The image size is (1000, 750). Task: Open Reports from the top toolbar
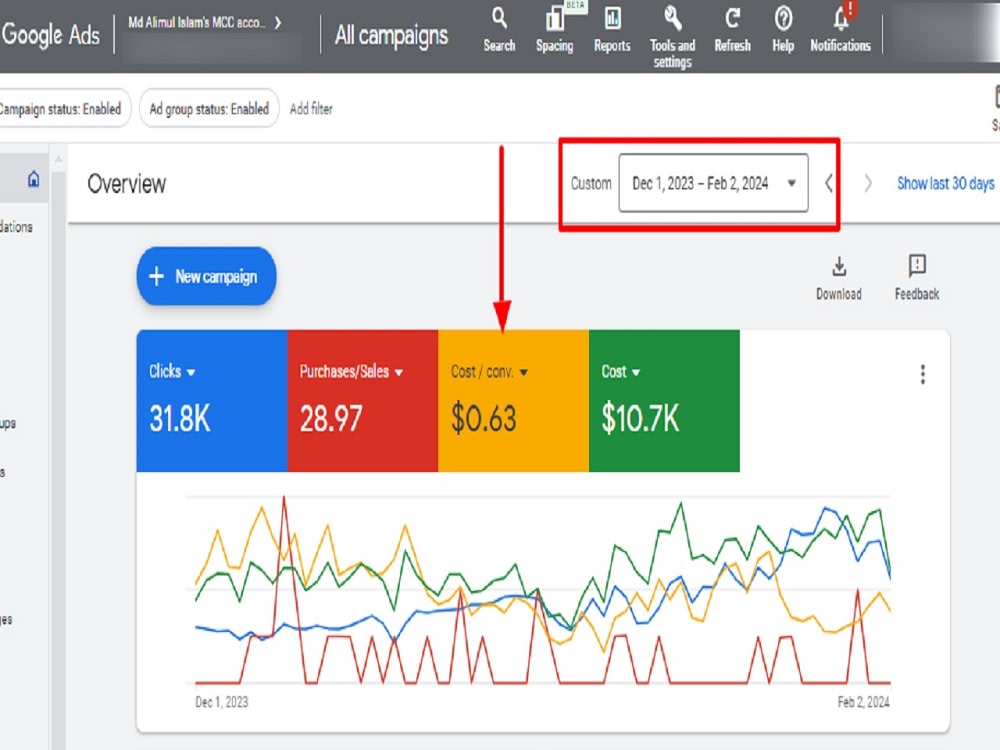(611, 27)
